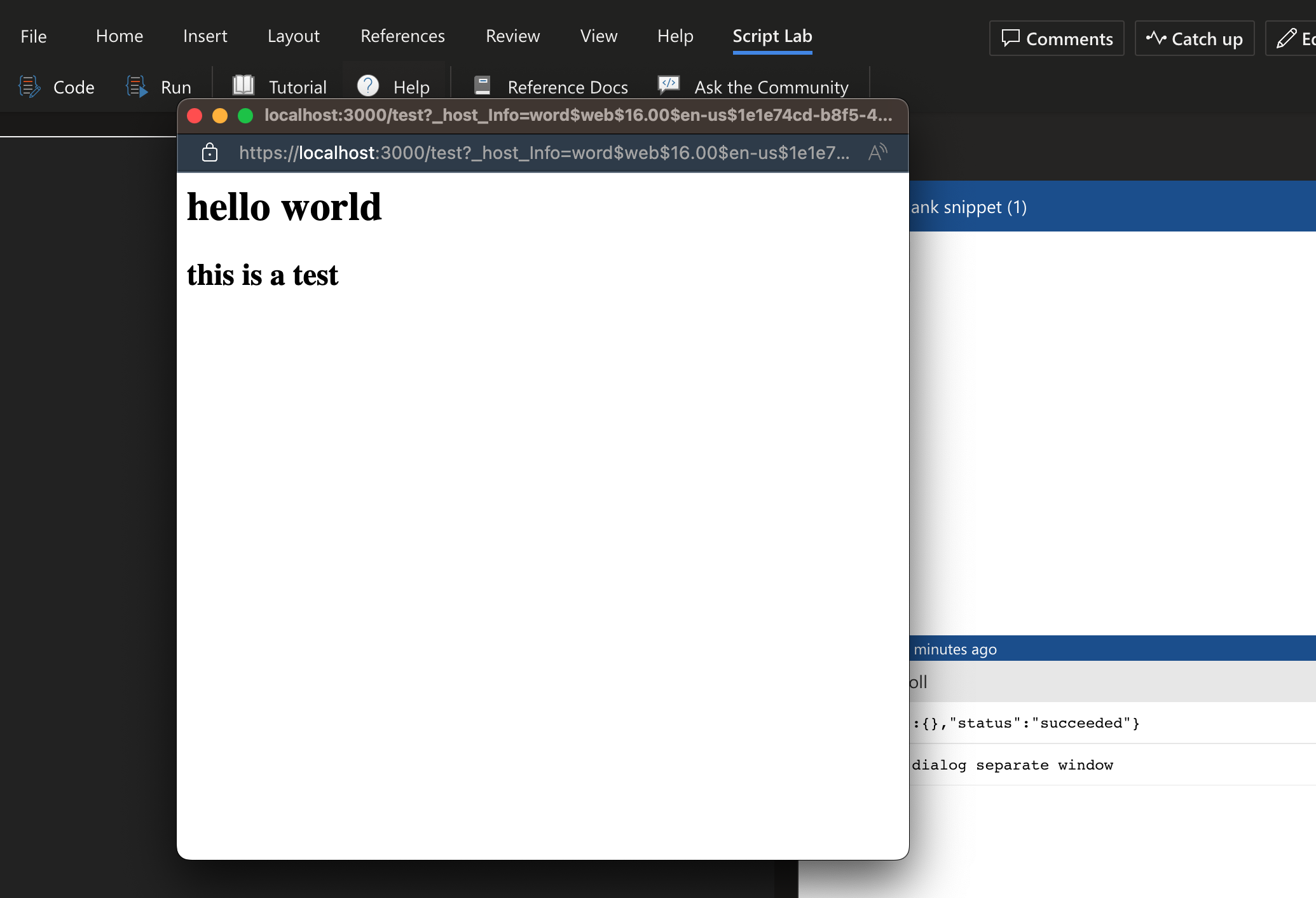Viewport: 1316px width, 898px height.
Task: Open the Review tab
Action: coord(512,36)
